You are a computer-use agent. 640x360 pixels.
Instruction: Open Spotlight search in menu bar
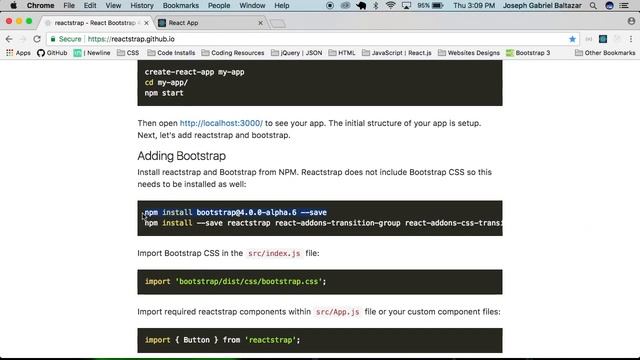593,5
